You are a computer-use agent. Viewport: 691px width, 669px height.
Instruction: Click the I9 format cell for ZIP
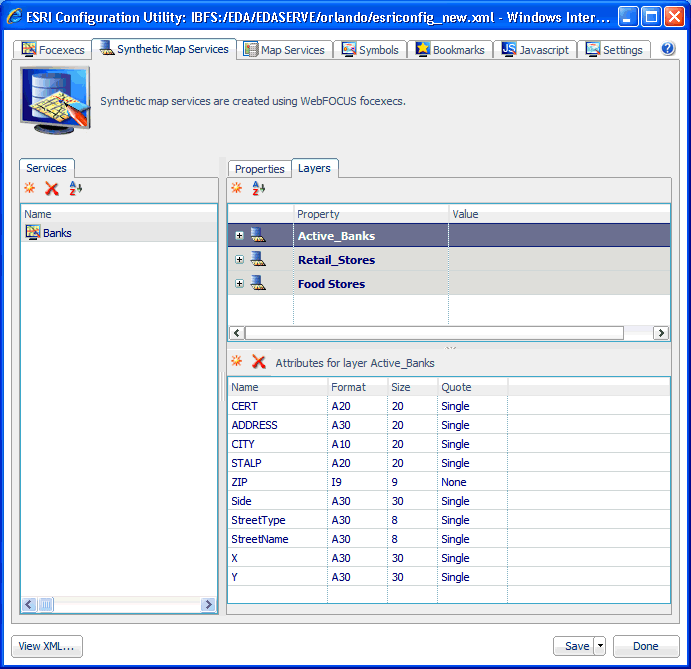coord(357,482)
